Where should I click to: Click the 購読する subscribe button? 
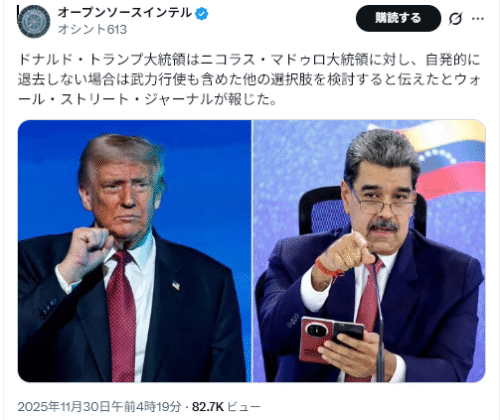click(398, 18)
